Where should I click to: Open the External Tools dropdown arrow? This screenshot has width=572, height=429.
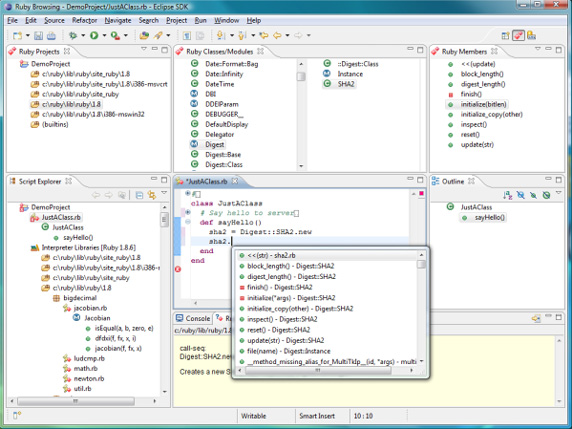tap(125, 35)
